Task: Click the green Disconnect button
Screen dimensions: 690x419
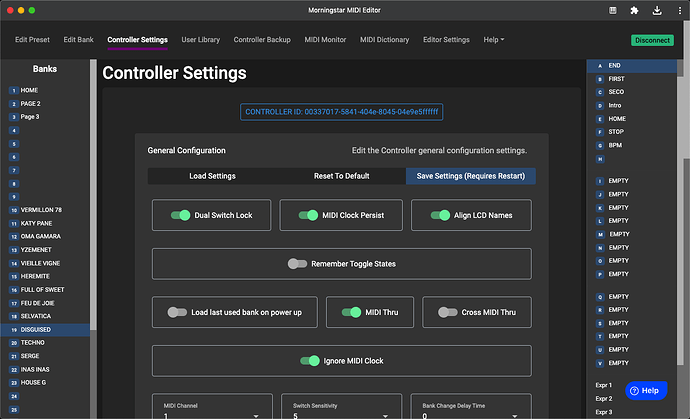Action: point(652,40)
